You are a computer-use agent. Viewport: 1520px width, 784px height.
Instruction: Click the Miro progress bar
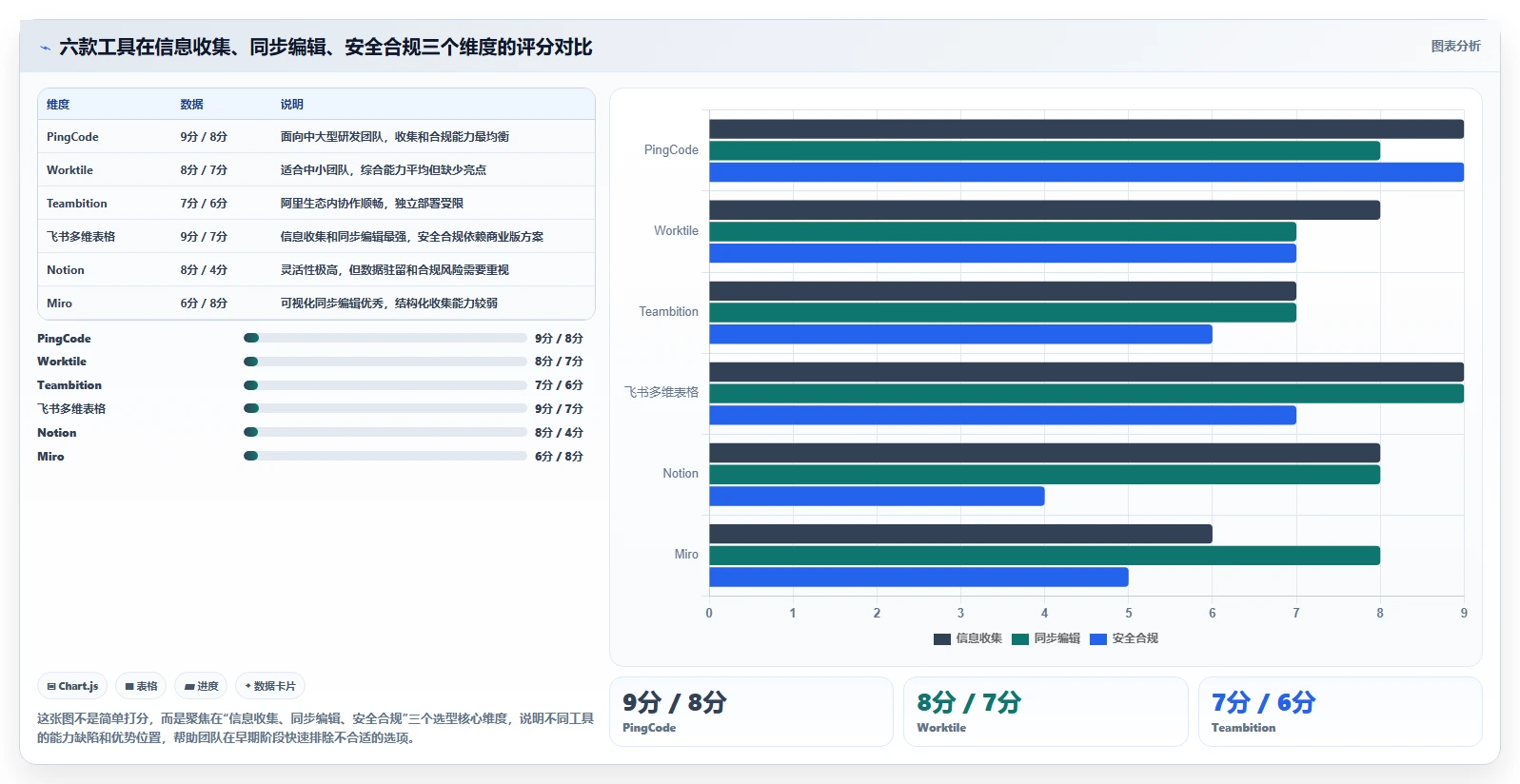[x=385, y=456]
